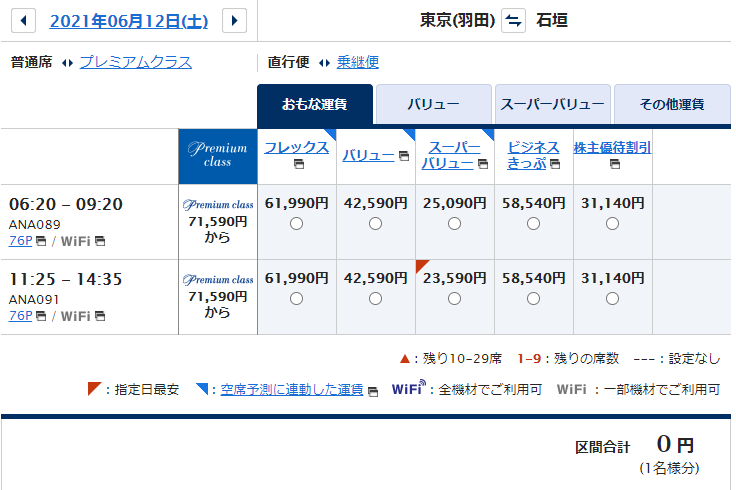Click the 区間合計 0 円 total

click(635, 445)
